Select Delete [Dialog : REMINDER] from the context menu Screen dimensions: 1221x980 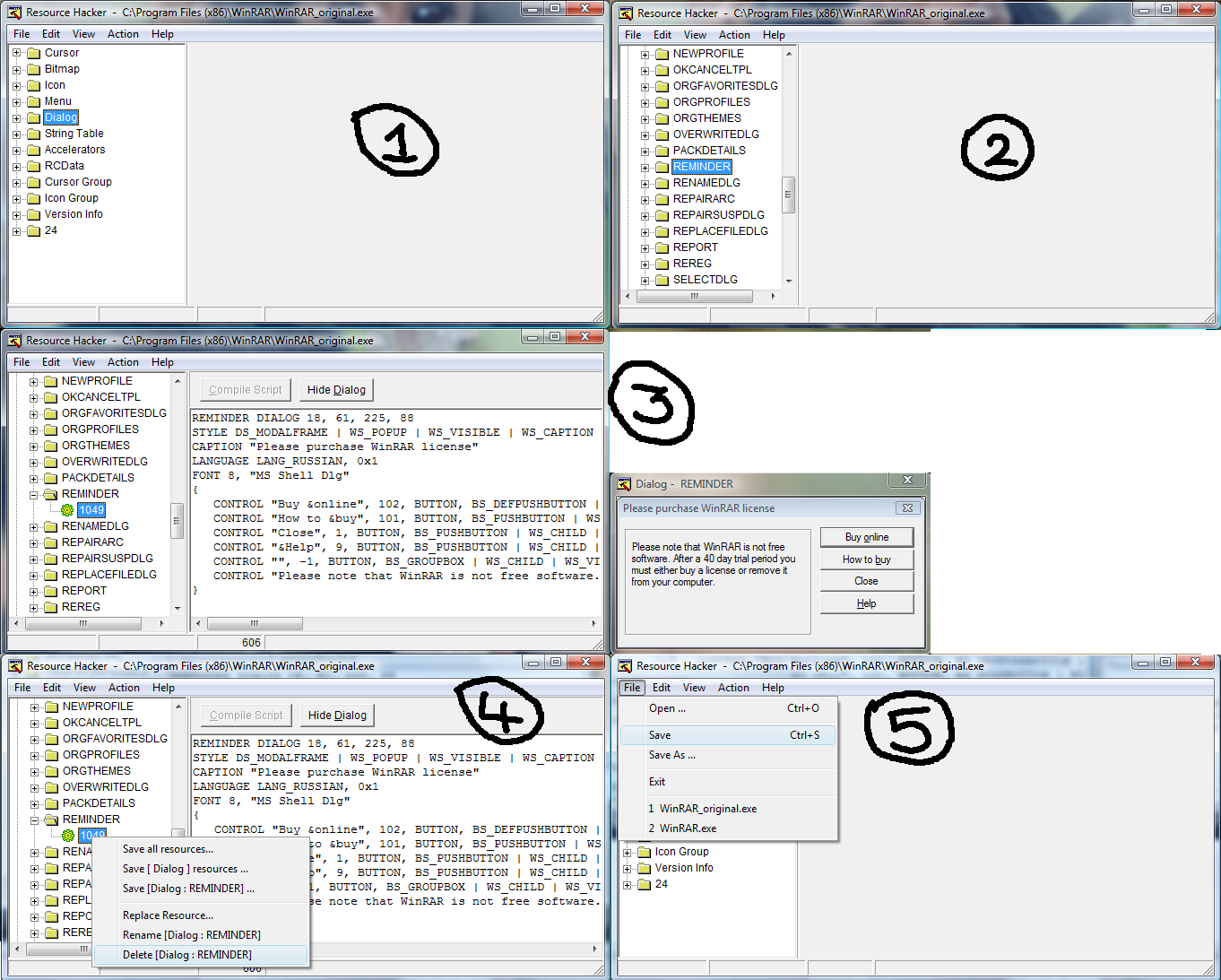[186, 955]
